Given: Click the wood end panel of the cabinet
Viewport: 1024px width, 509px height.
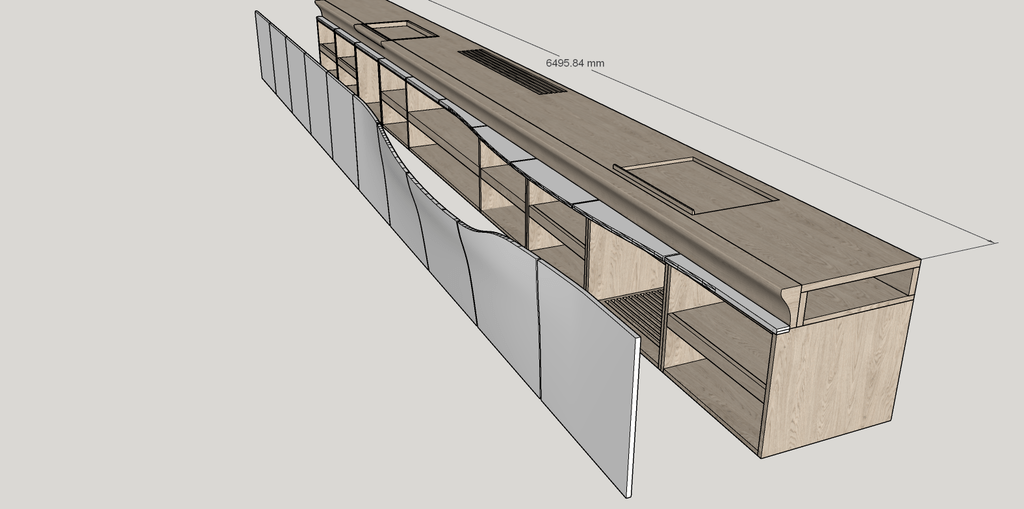Looking at the screenshot, I should pyautogui.click(x=836, y=376).
